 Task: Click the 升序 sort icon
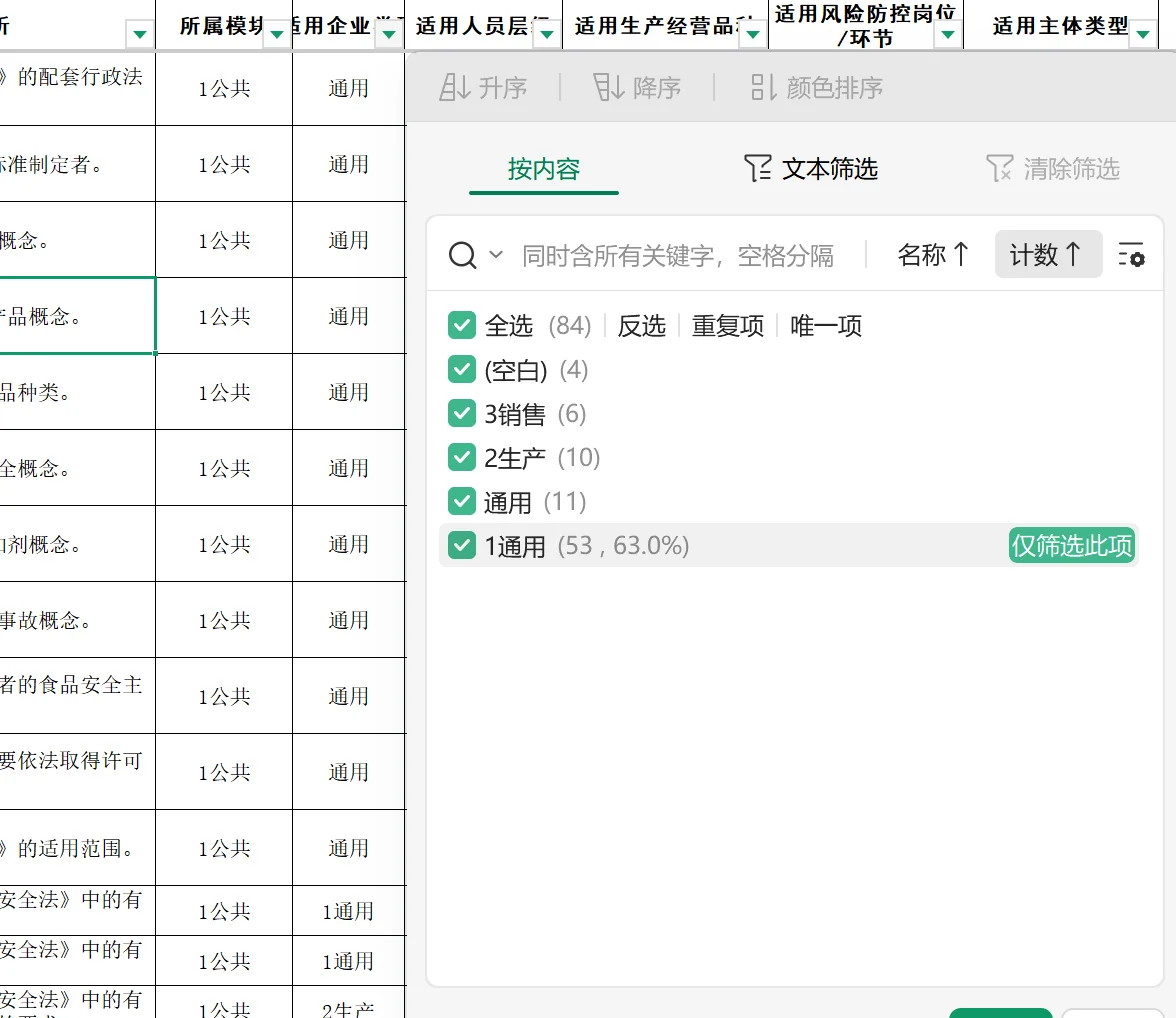coord(455,87)
